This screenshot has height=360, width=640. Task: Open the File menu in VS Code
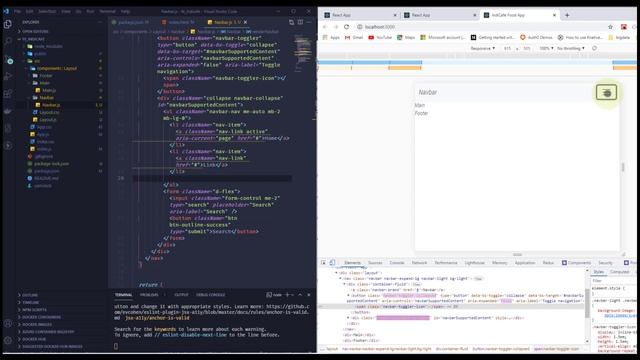pos(18,11)
